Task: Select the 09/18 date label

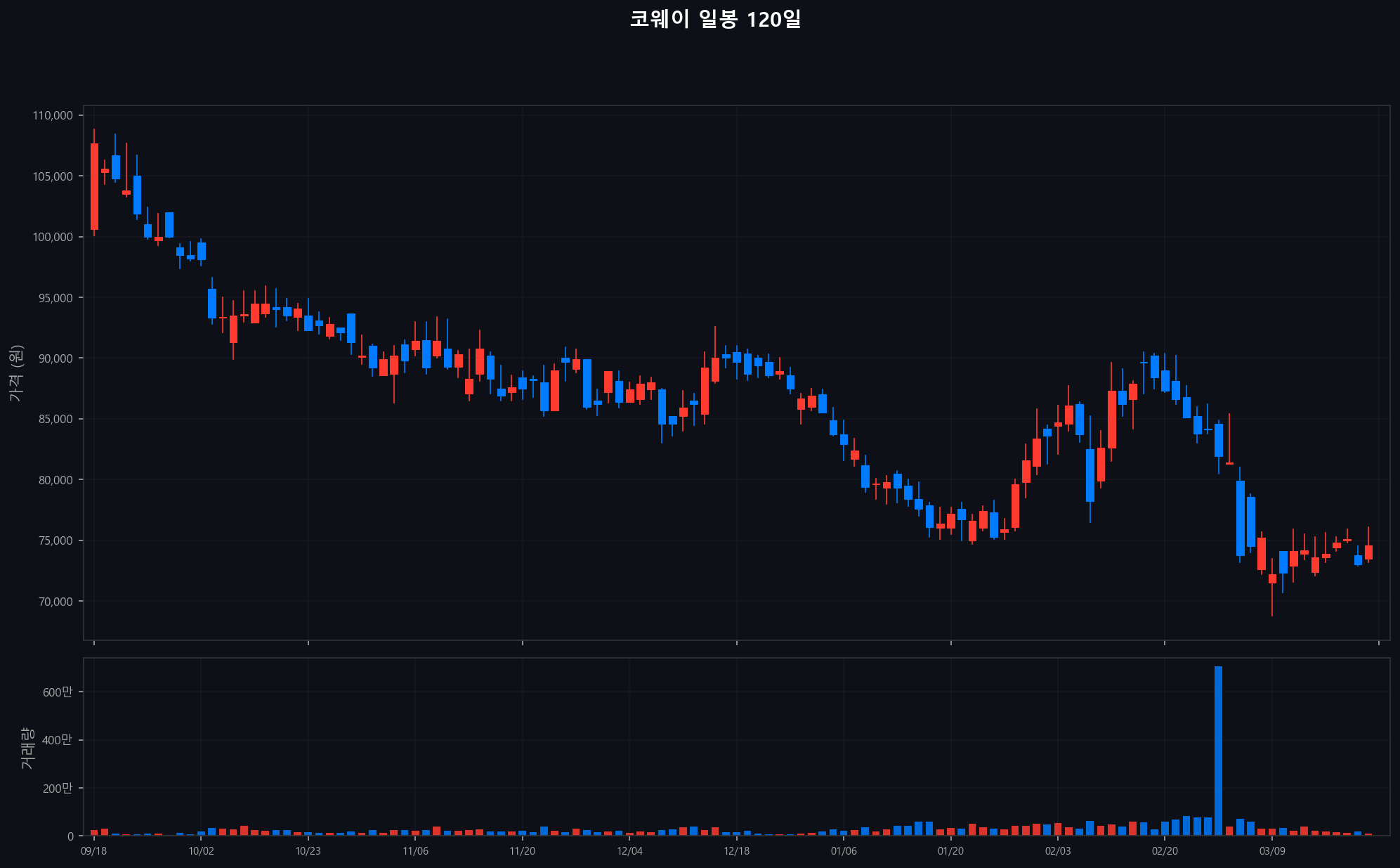Action: (94, 852)
